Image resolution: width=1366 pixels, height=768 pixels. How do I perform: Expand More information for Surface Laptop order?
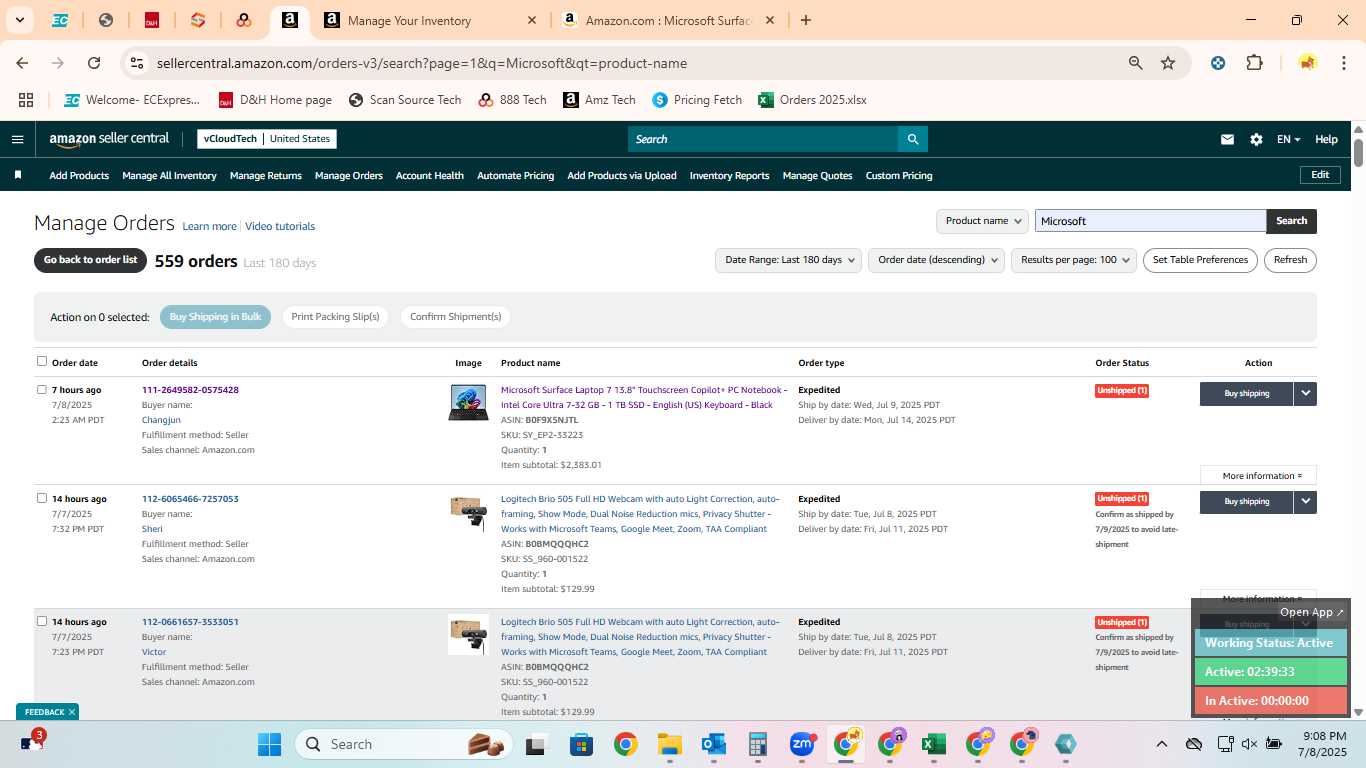pyautogui.click(x=1258, y=475)
